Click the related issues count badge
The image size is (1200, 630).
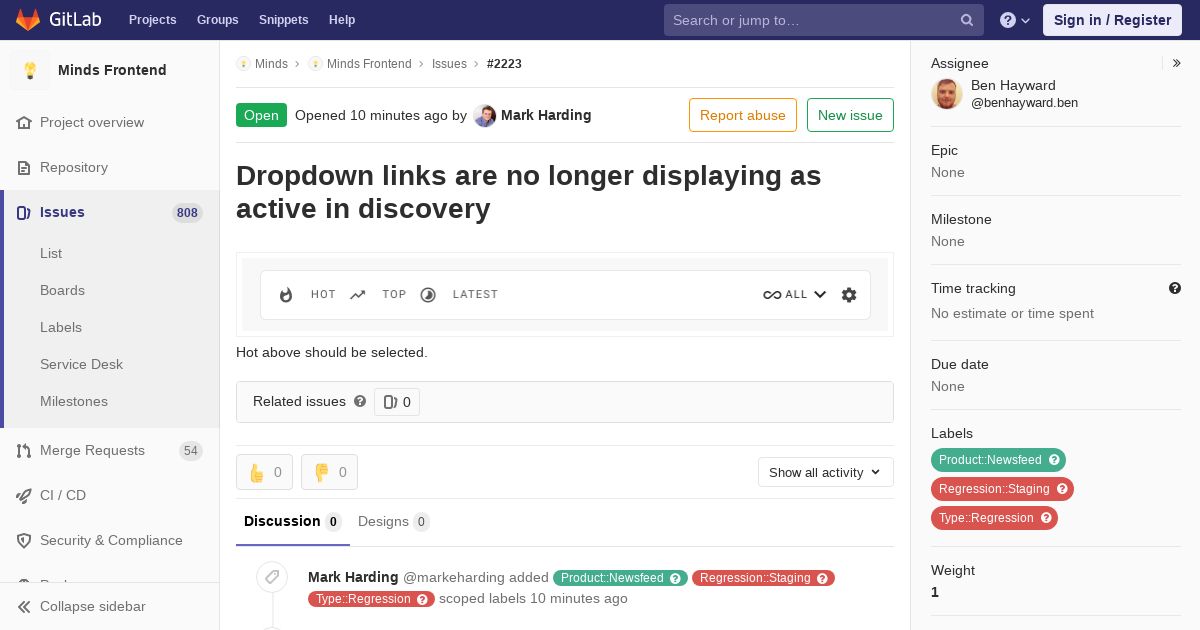click(397, 402)
